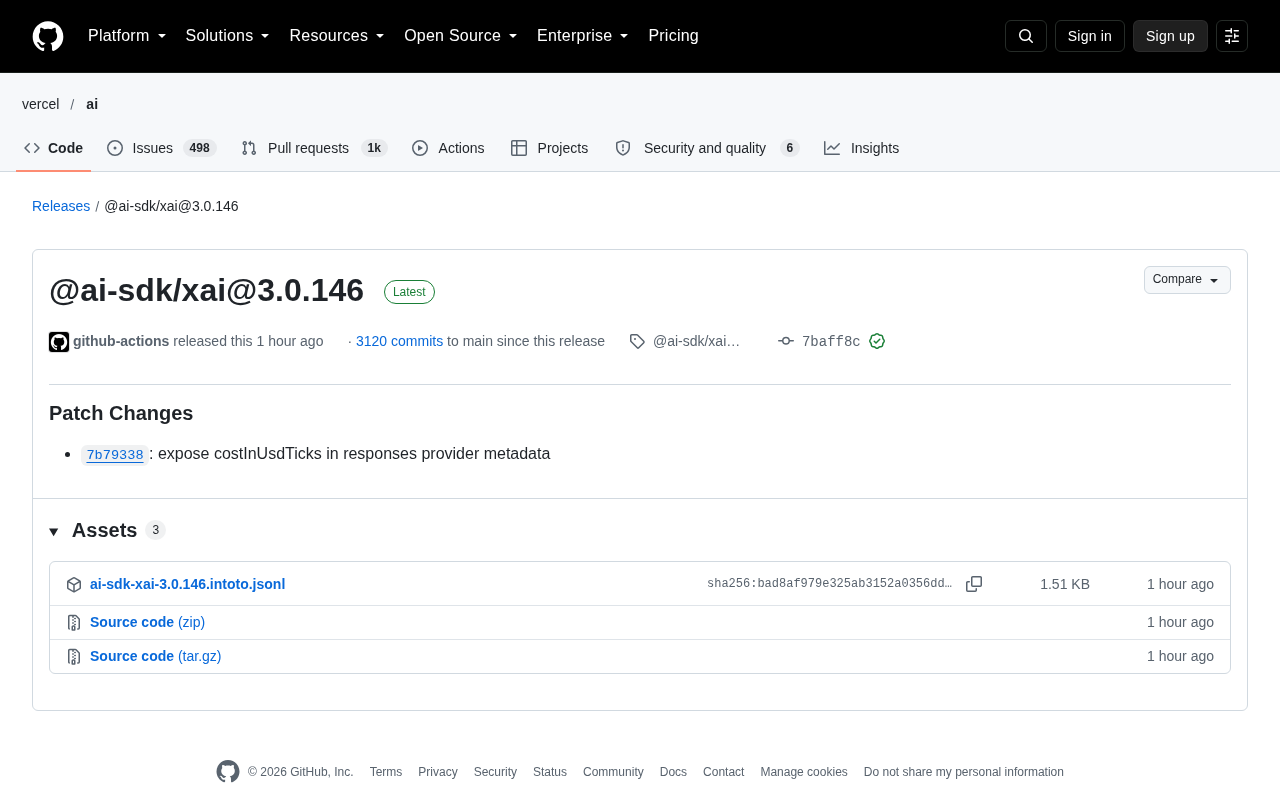Expand the Open Source menu
The image size is (1280, 800).
click(461, 36)
